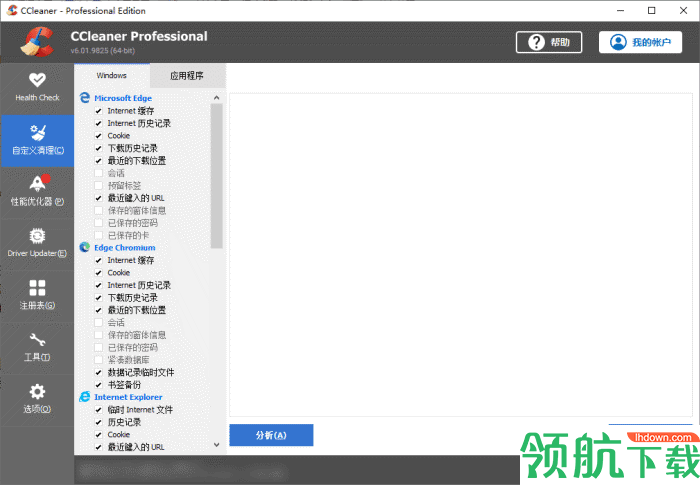Uncheck 临时 Internet 文件 checkbox

99,410
